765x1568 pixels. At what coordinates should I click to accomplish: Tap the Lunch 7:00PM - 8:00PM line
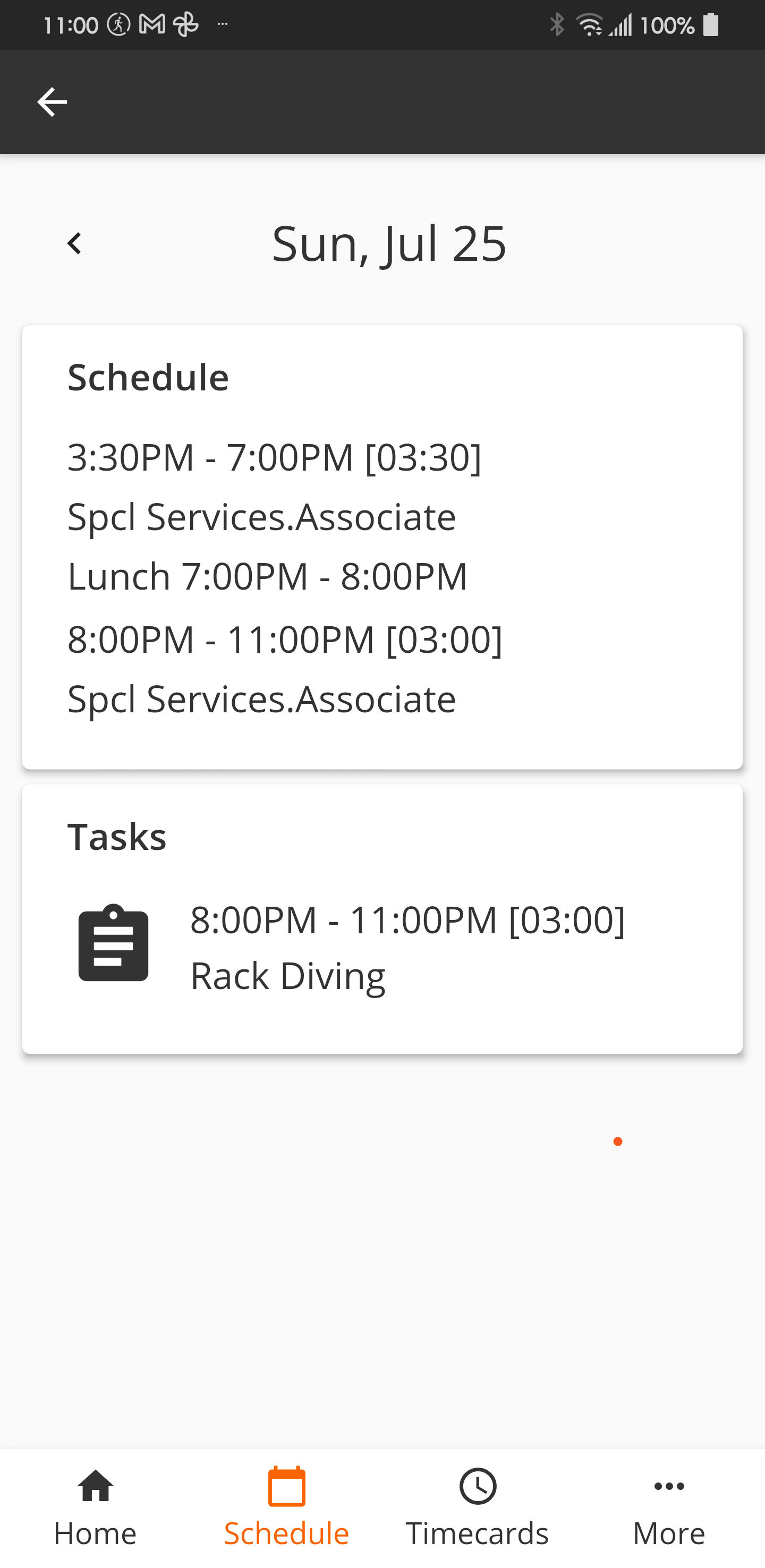267,576
